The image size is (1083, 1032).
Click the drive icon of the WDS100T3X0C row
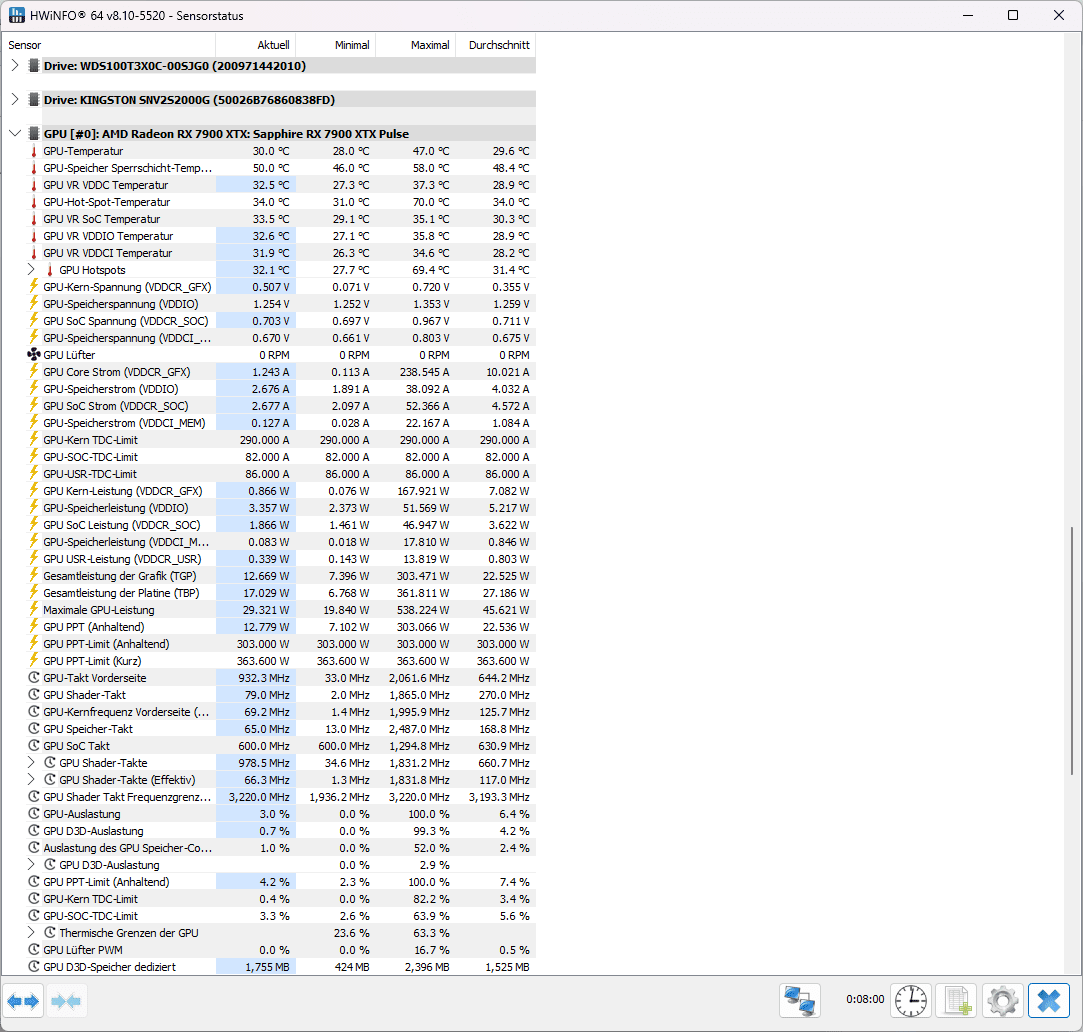click(34, 66)
